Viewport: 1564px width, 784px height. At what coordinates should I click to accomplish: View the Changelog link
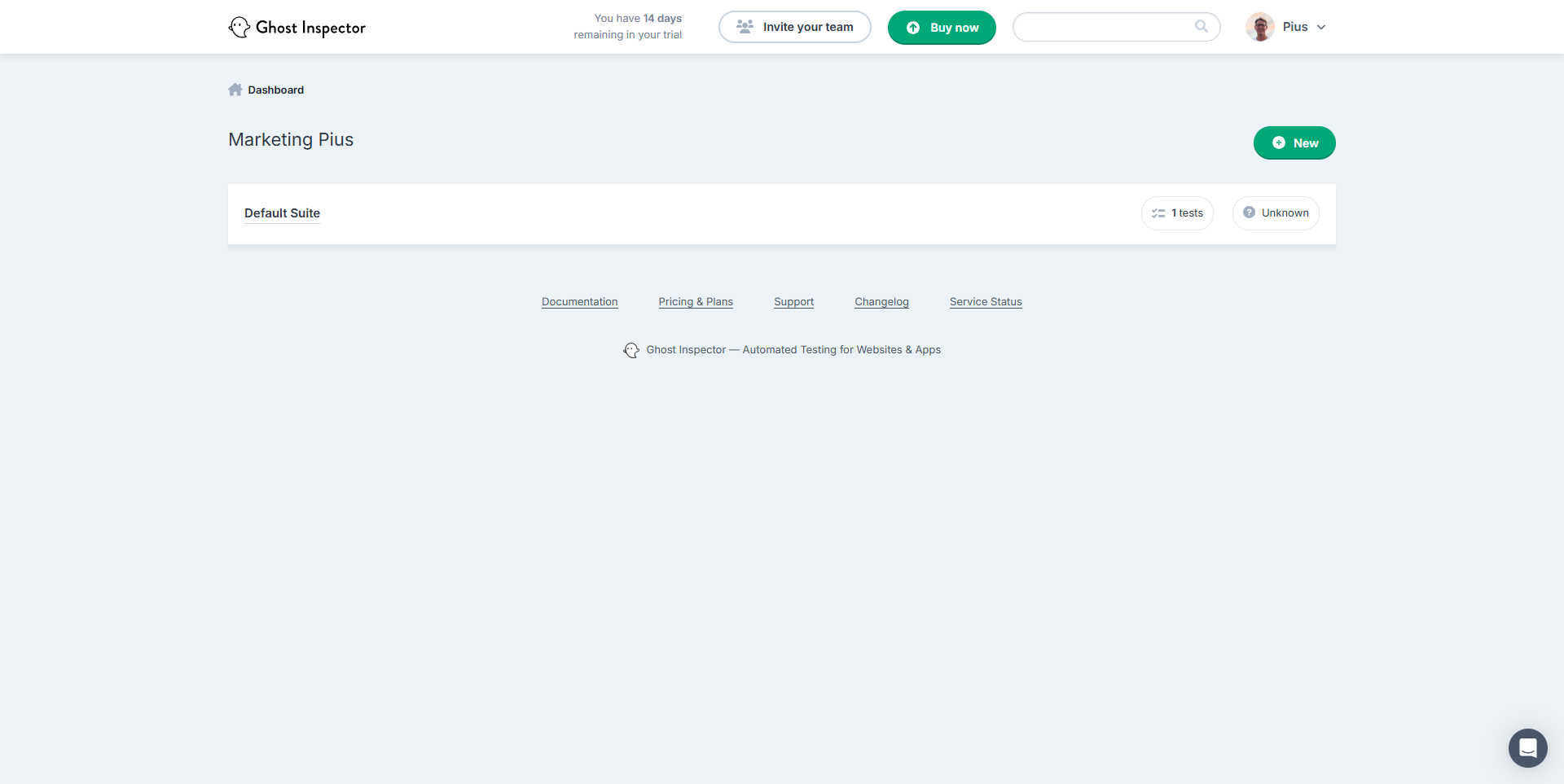881,302
